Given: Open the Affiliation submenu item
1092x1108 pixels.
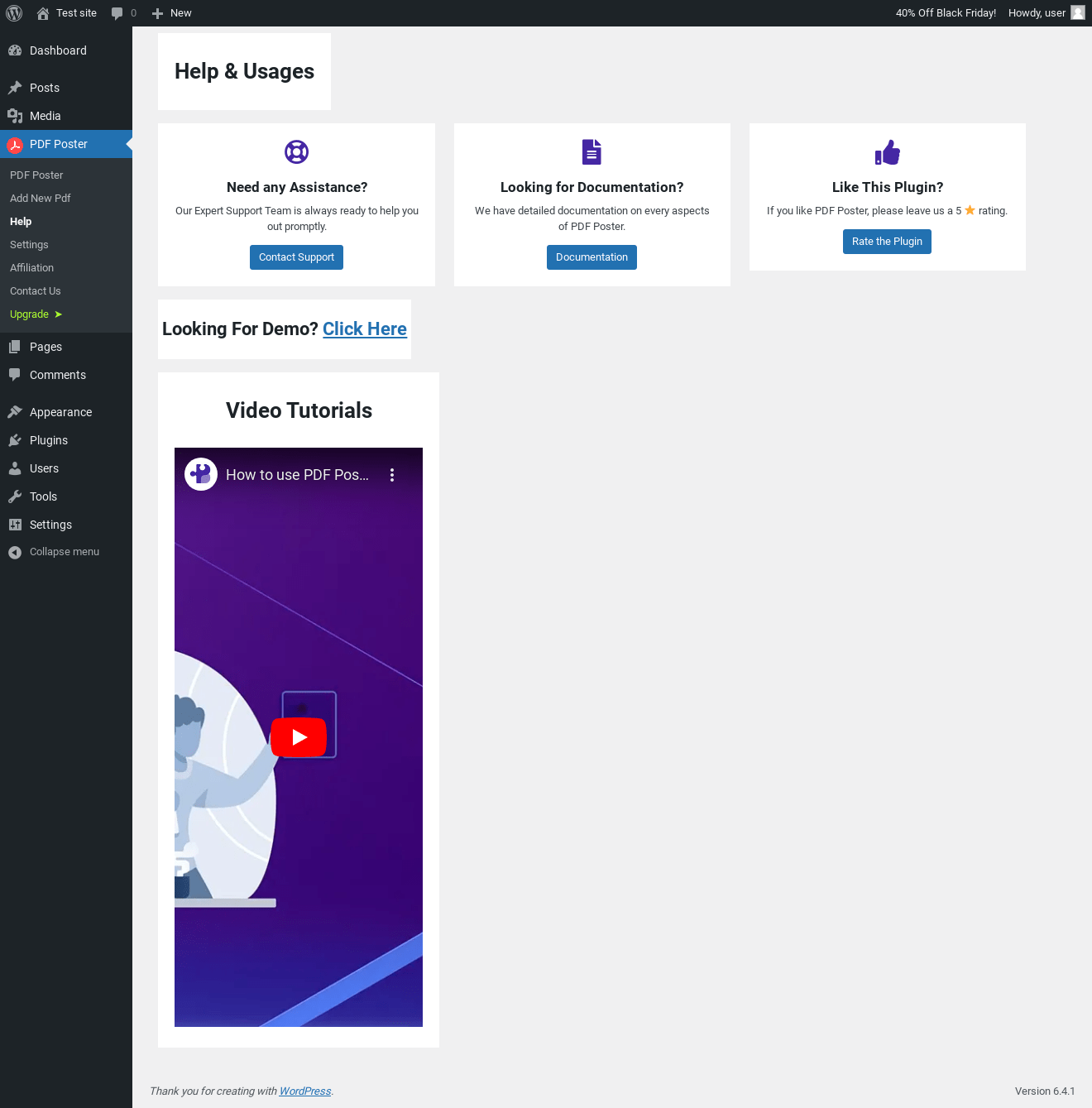Looking at the screenshot, I should [x=31, y=268].
